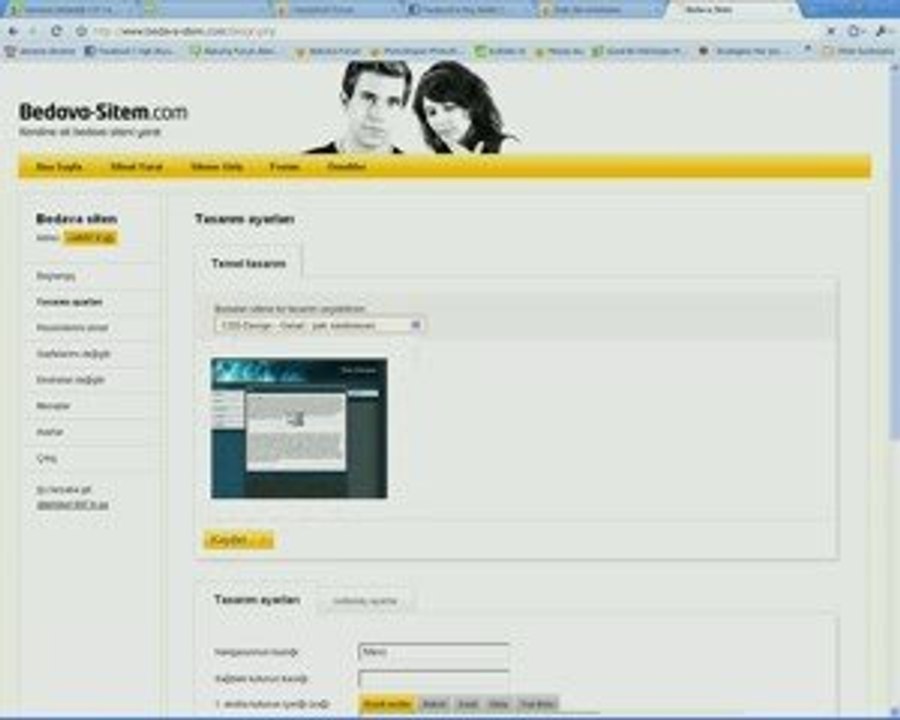The image size is (900, 720).
Task: Open the browser page menu icon
Action: [855, 31]
